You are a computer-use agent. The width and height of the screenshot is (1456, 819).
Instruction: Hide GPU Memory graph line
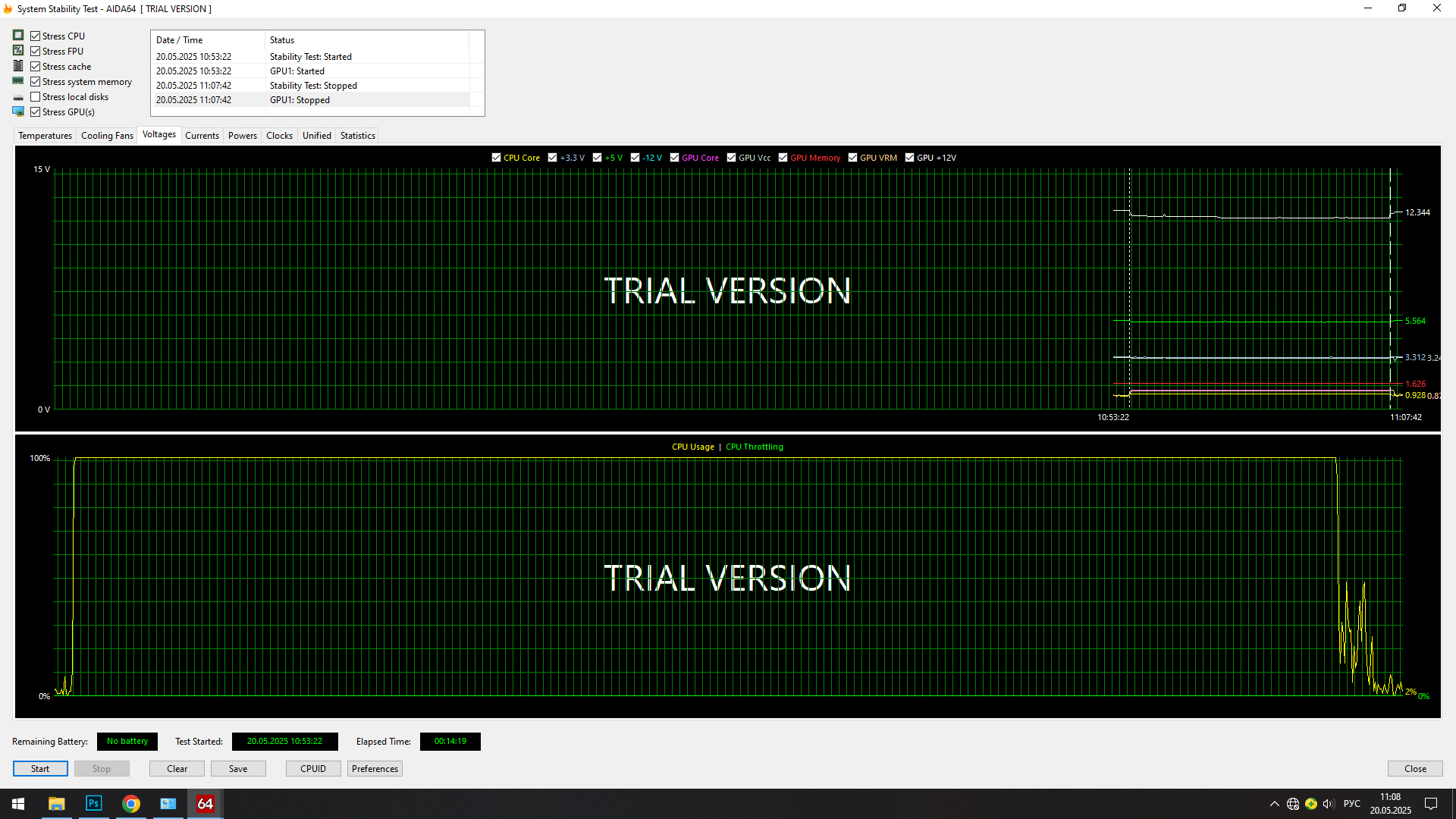[783, 158]
